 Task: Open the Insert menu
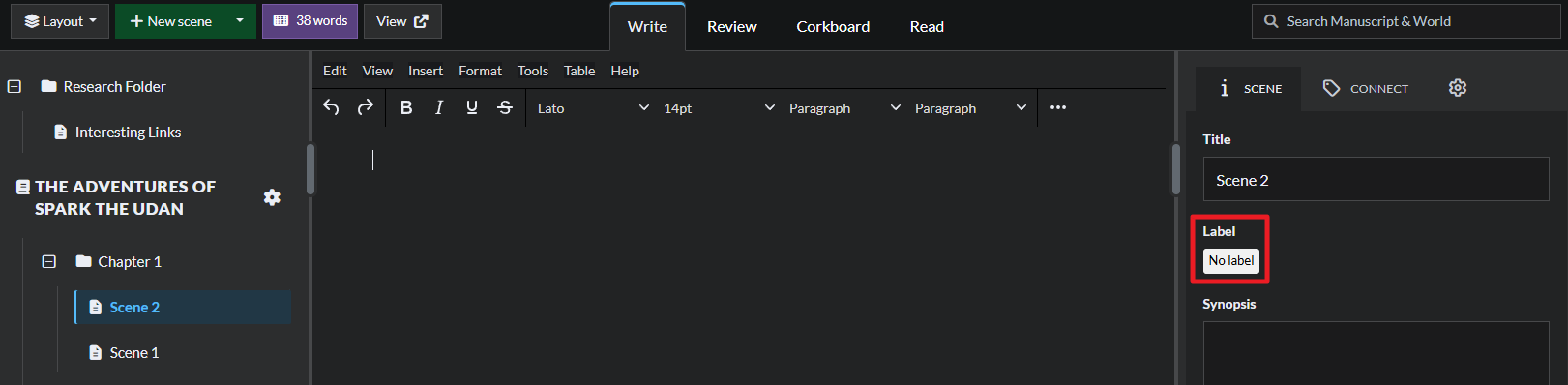426,71
